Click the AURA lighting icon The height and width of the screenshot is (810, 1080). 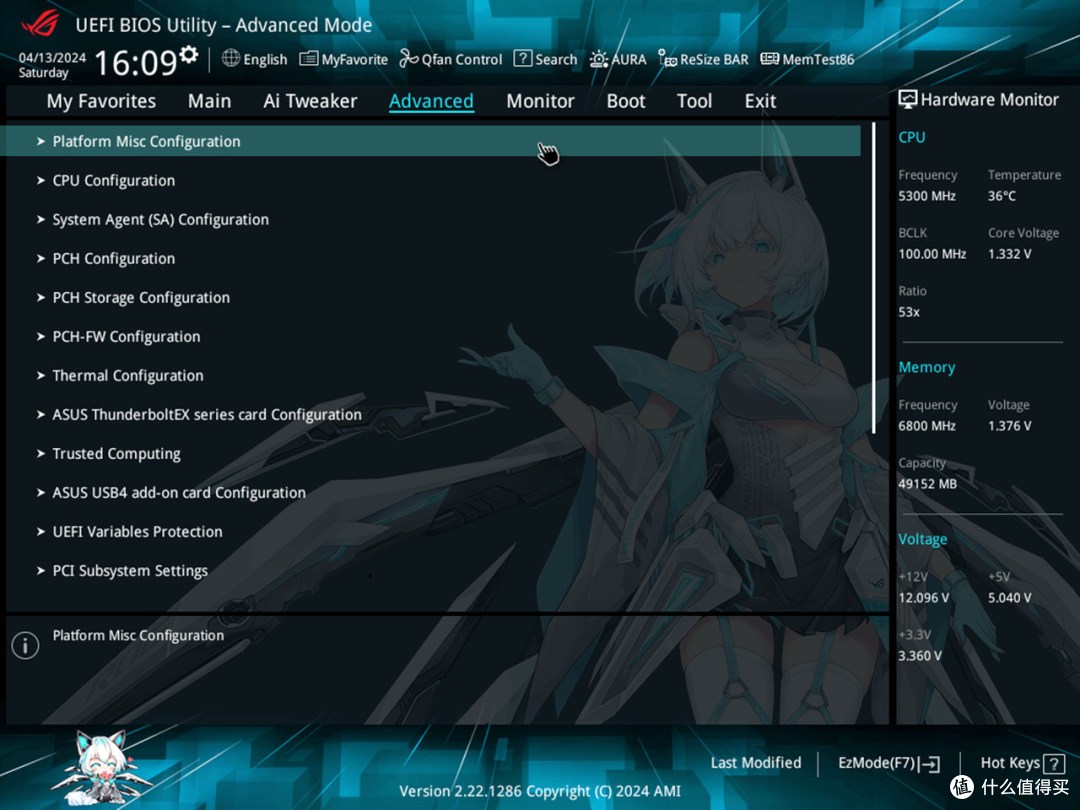599,59
